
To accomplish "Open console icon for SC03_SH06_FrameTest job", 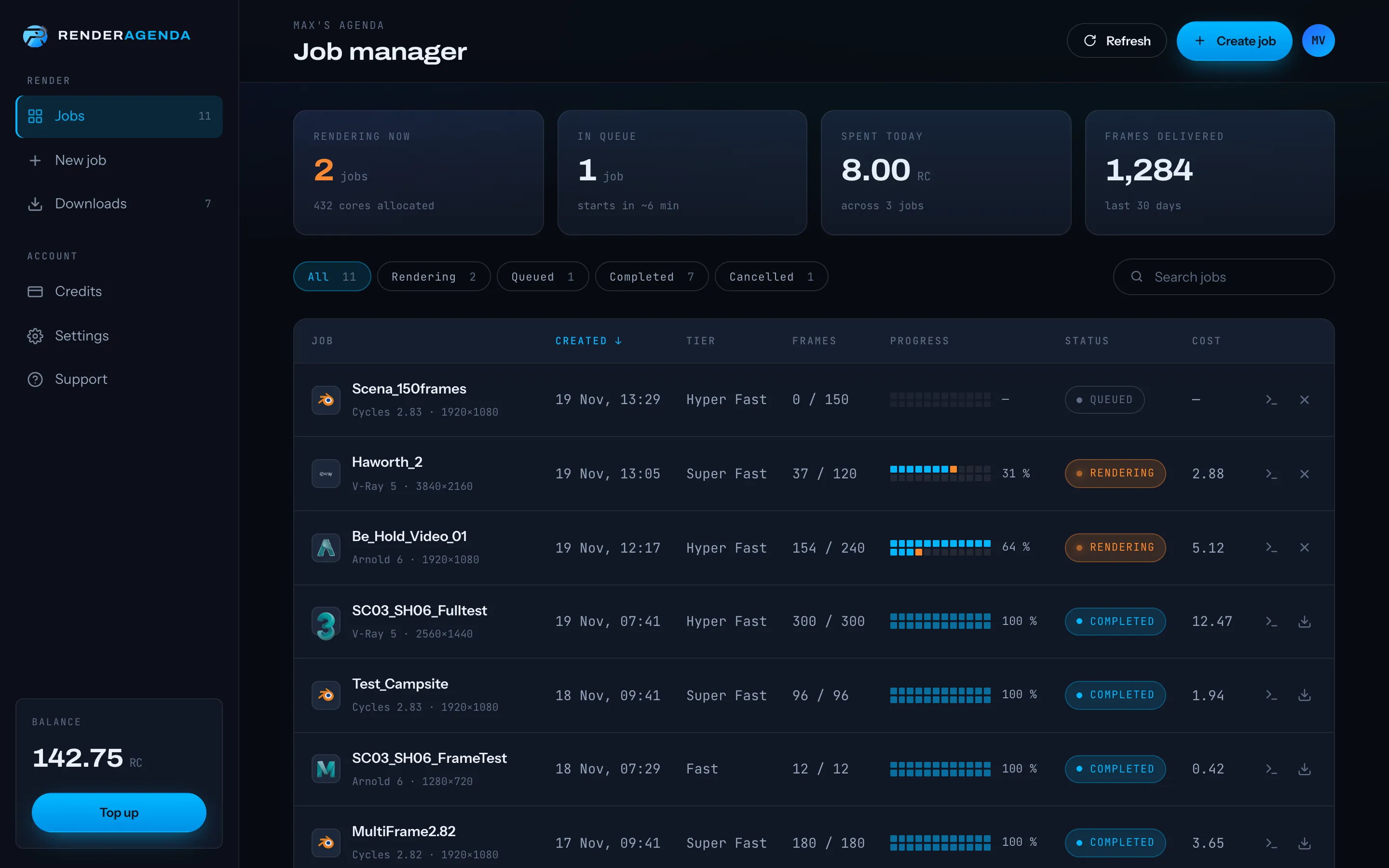I will coord(1271,769).
